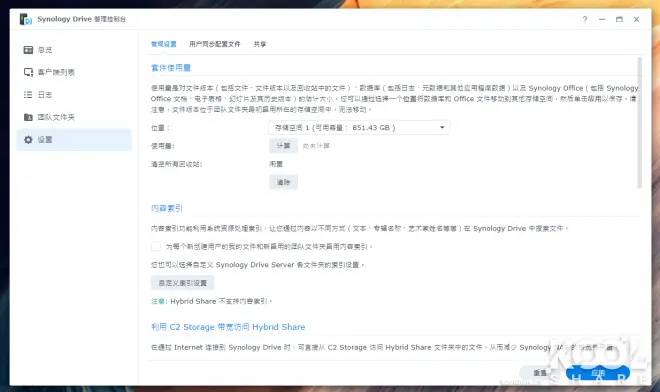Click the 闲置 idle status text
The height and width of the screenshot is (392, 660).
point(276,164)
